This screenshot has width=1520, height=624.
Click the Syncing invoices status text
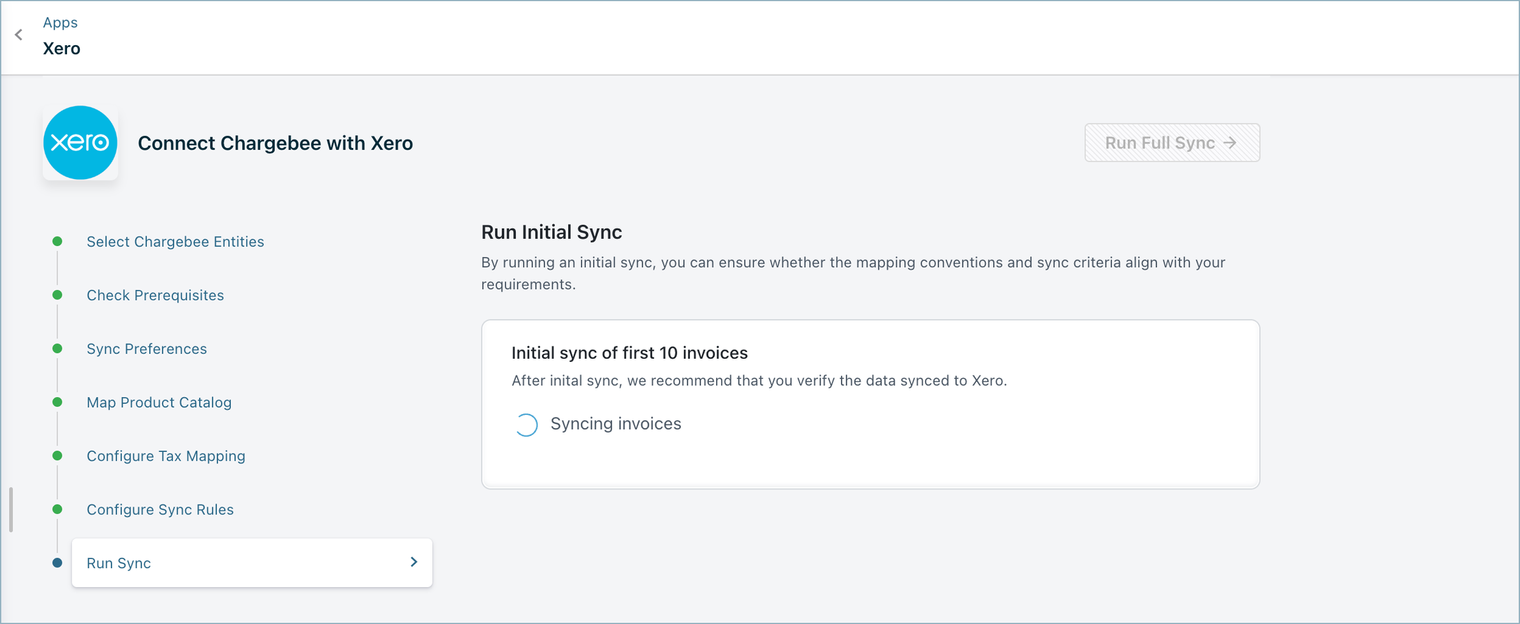click(615, 424)
